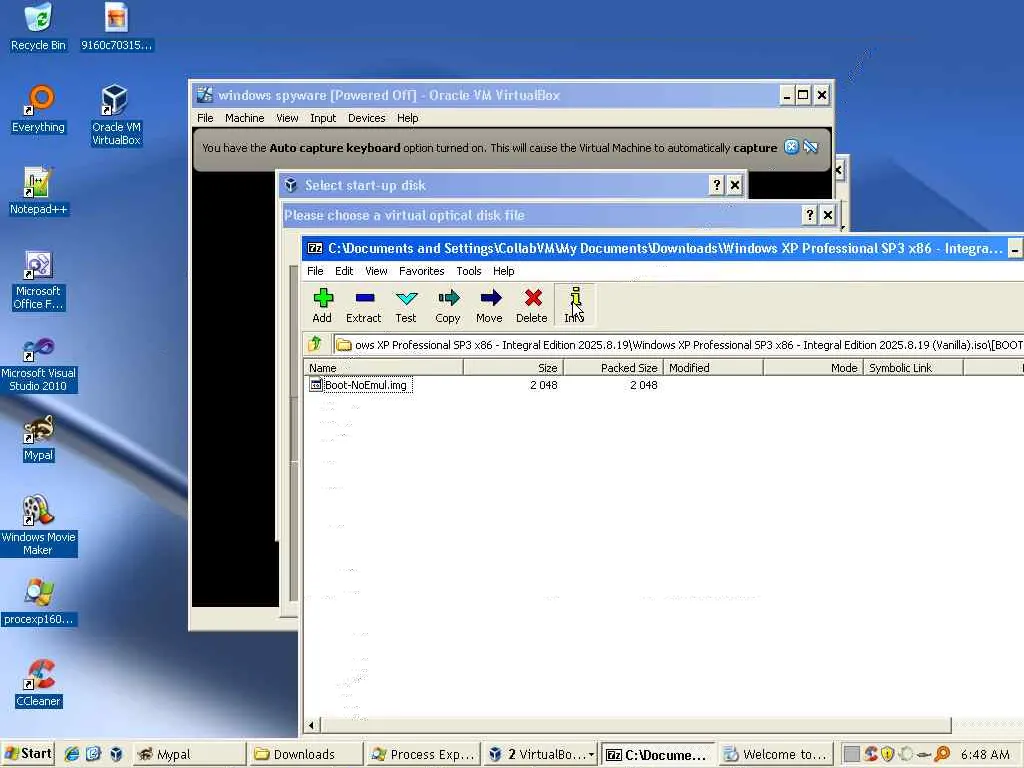Image resolution: width=1024 pixels, height=768 pixels.
Task: Switch to Process Explorer taskbar button
Action: 423,754
